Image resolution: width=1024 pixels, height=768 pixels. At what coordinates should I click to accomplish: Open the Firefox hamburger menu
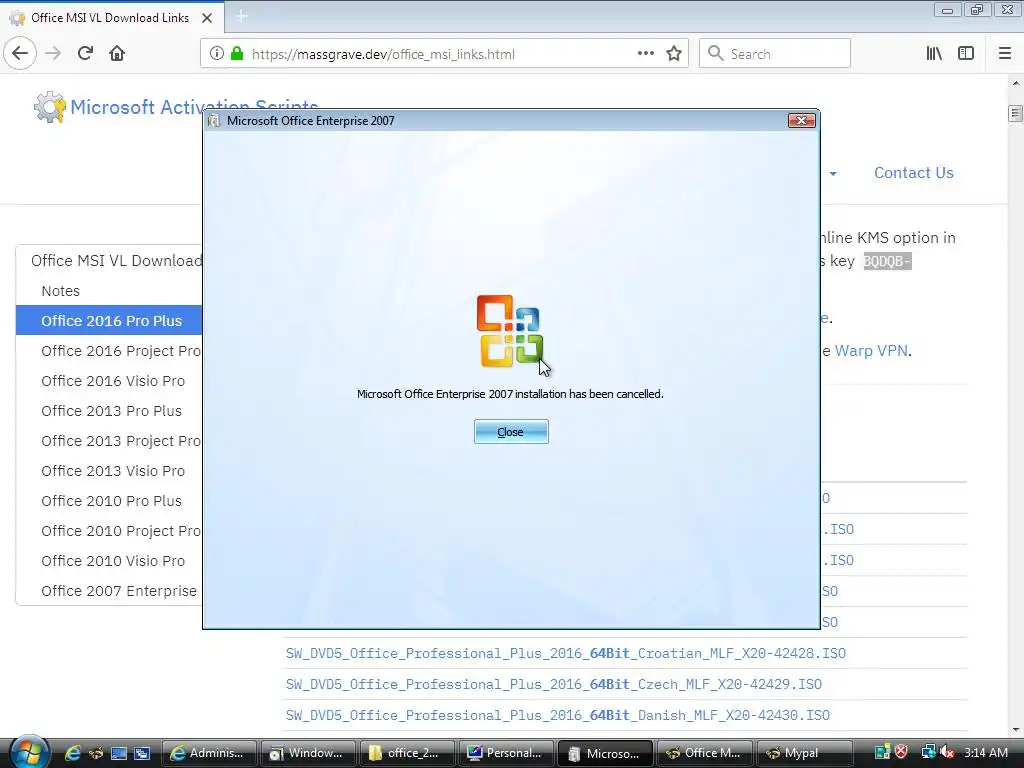1005,54
